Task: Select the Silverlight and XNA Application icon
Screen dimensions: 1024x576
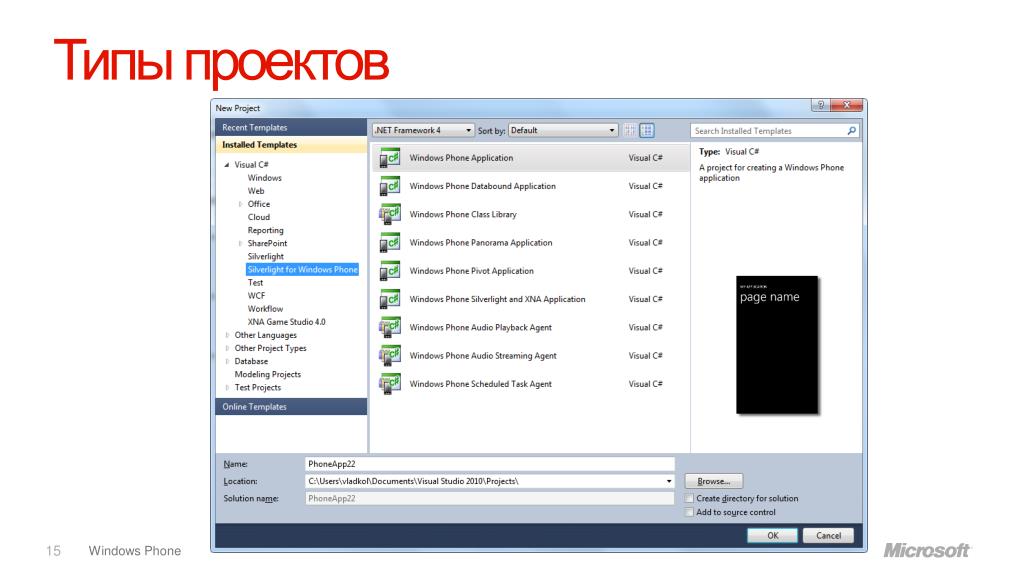Action: (390, 299)
